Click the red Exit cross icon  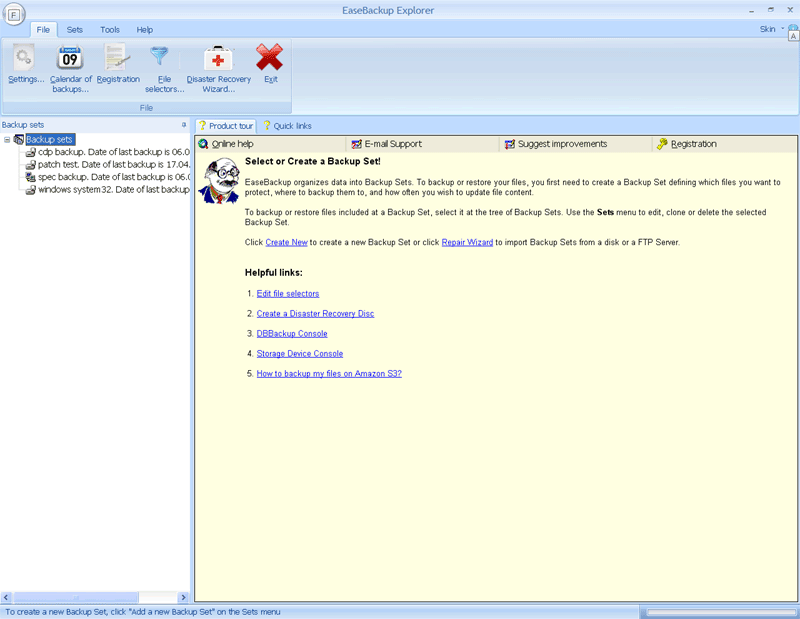point(269,57)
